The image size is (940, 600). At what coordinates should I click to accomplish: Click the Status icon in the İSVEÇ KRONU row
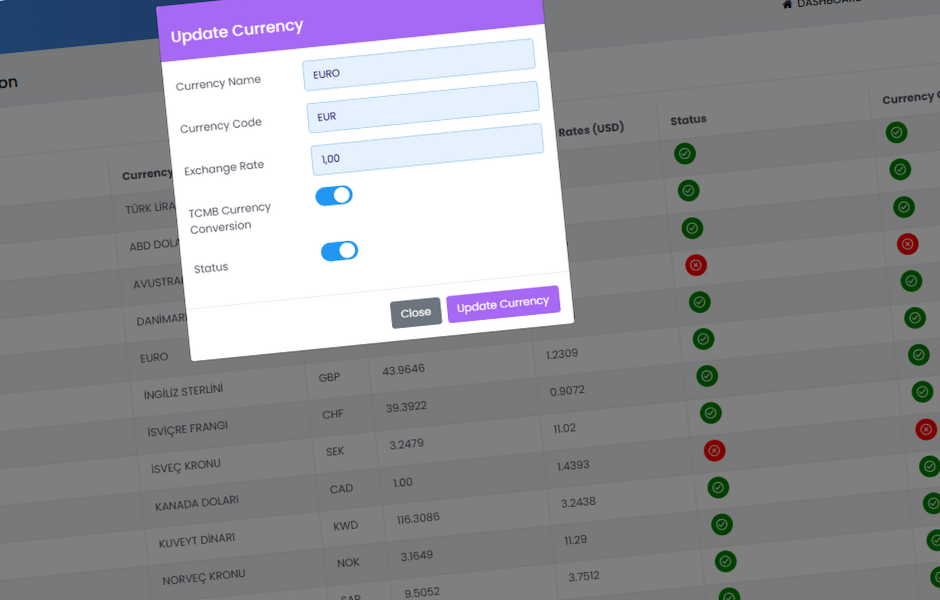coord(710,413)
